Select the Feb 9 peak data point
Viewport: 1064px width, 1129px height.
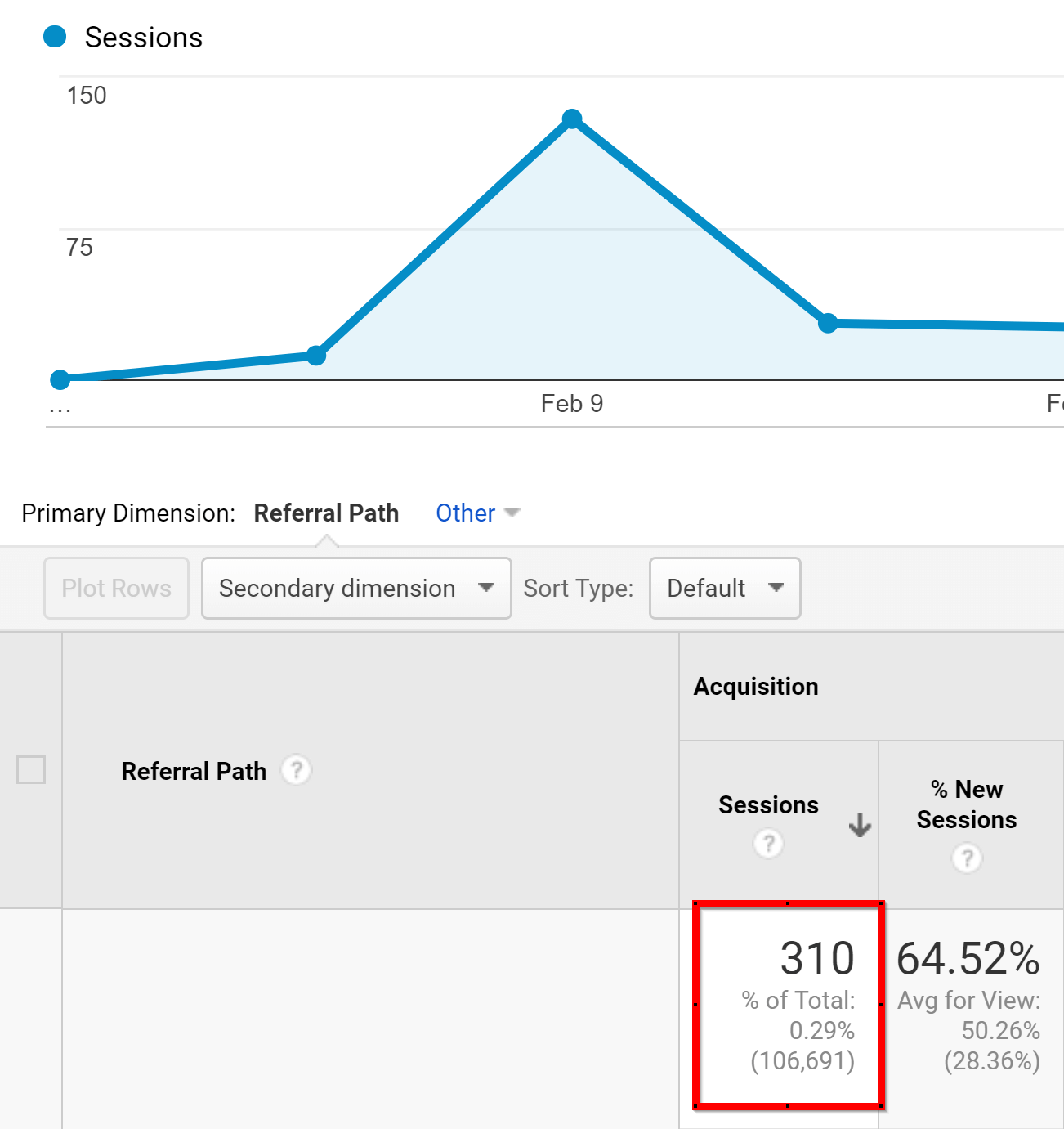tap(572, 119)
